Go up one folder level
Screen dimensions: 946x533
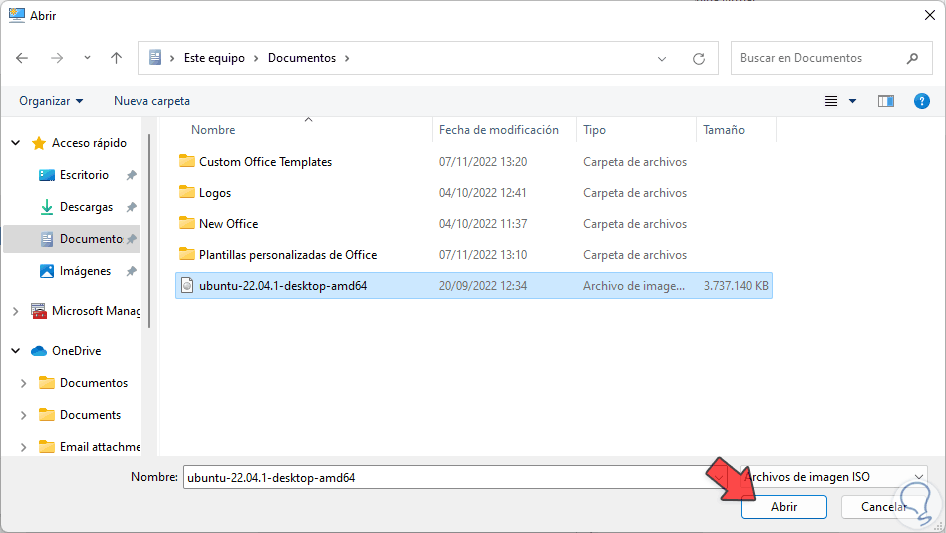[116, 58]
